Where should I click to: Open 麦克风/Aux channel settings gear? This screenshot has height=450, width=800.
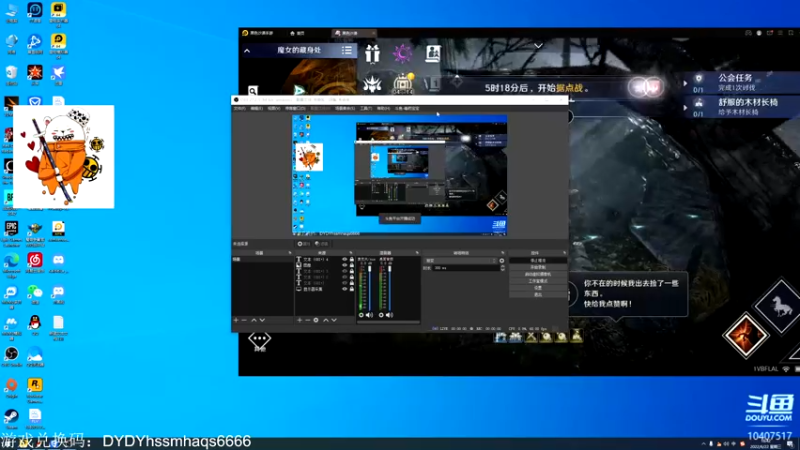(x=361, y=315)
